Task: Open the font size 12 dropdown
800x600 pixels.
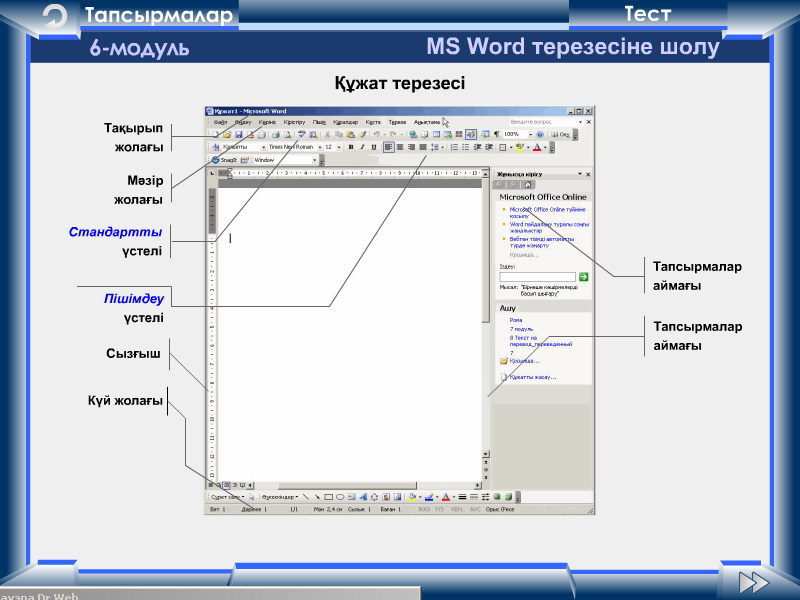Action: 339,147
